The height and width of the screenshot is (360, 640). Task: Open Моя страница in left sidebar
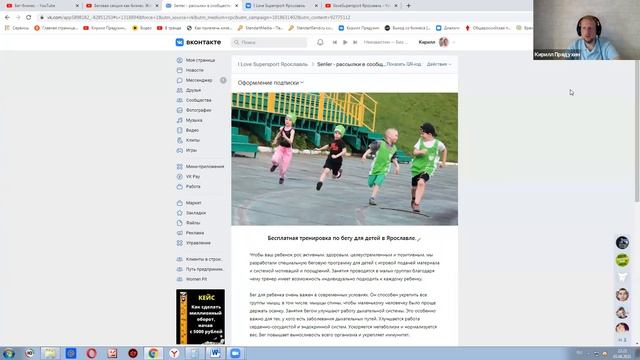[200, 60]
